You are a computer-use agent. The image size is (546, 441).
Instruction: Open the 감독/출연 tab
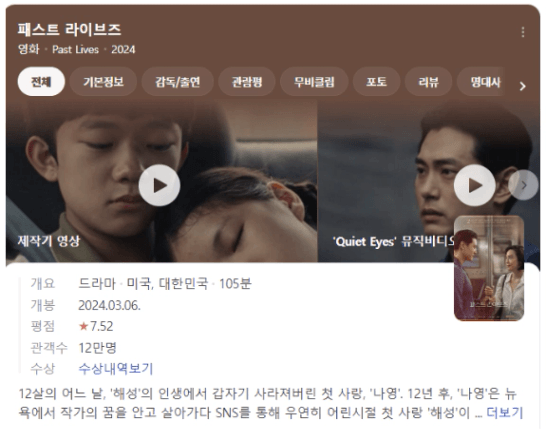[177, 82]
